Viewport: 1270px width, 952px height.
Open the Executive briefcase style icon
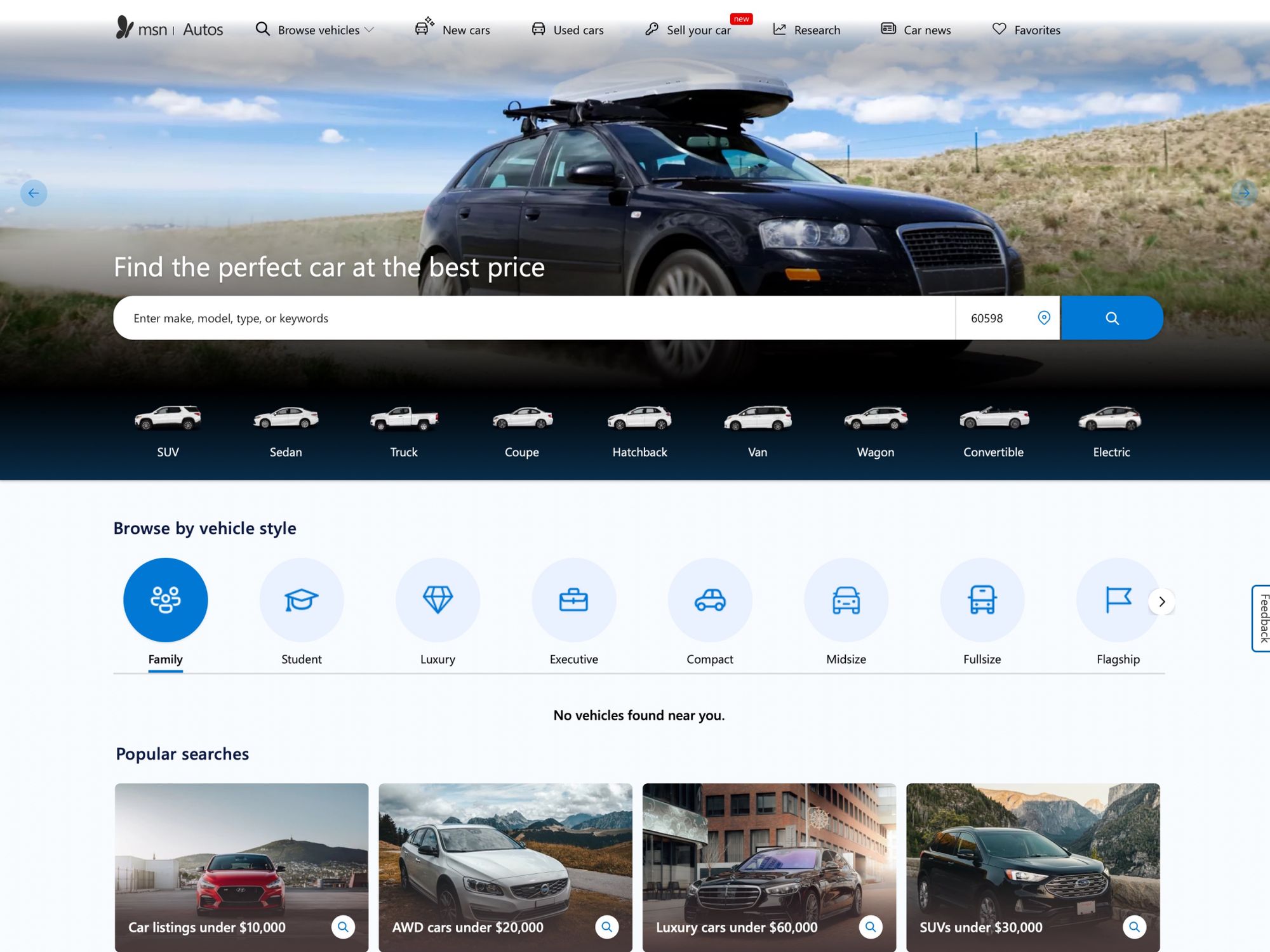point(573,599)
